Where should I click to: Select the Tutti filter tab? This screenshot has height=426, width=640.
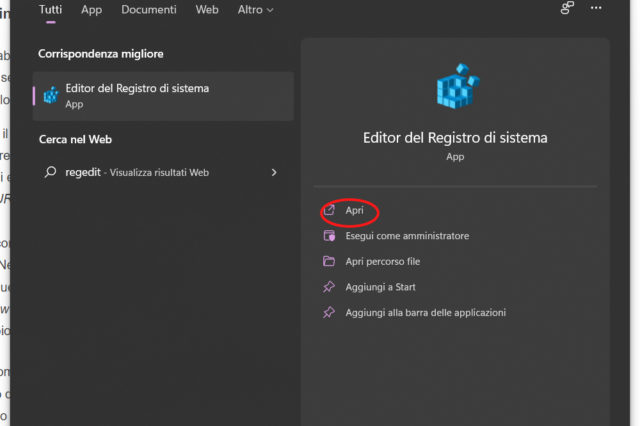click(x=50, y=9)
